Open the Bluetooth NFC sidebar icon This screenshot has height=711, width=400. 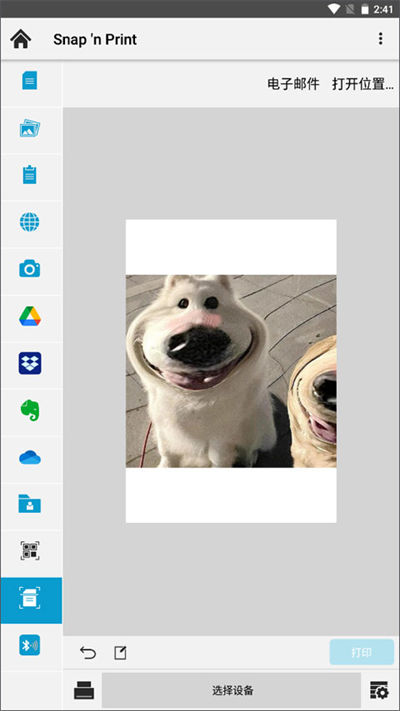coord(30,645)
